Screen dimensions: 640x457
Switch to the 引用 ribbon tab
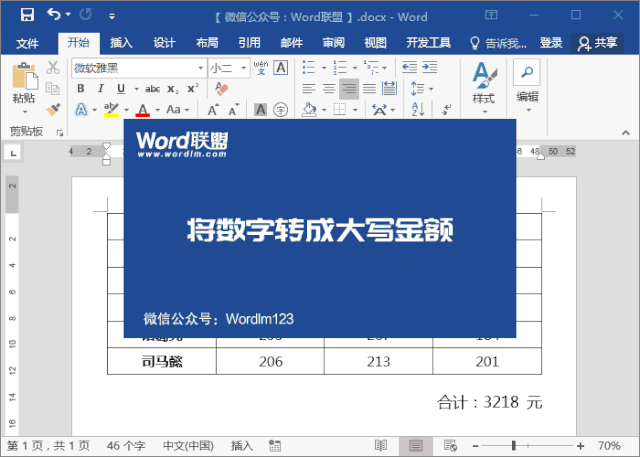[x=249, y=42]
